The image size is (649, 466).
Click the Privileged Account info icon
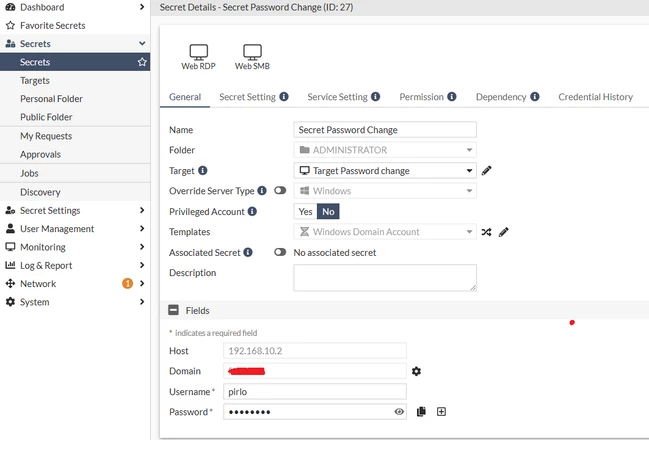coord(252,211)
